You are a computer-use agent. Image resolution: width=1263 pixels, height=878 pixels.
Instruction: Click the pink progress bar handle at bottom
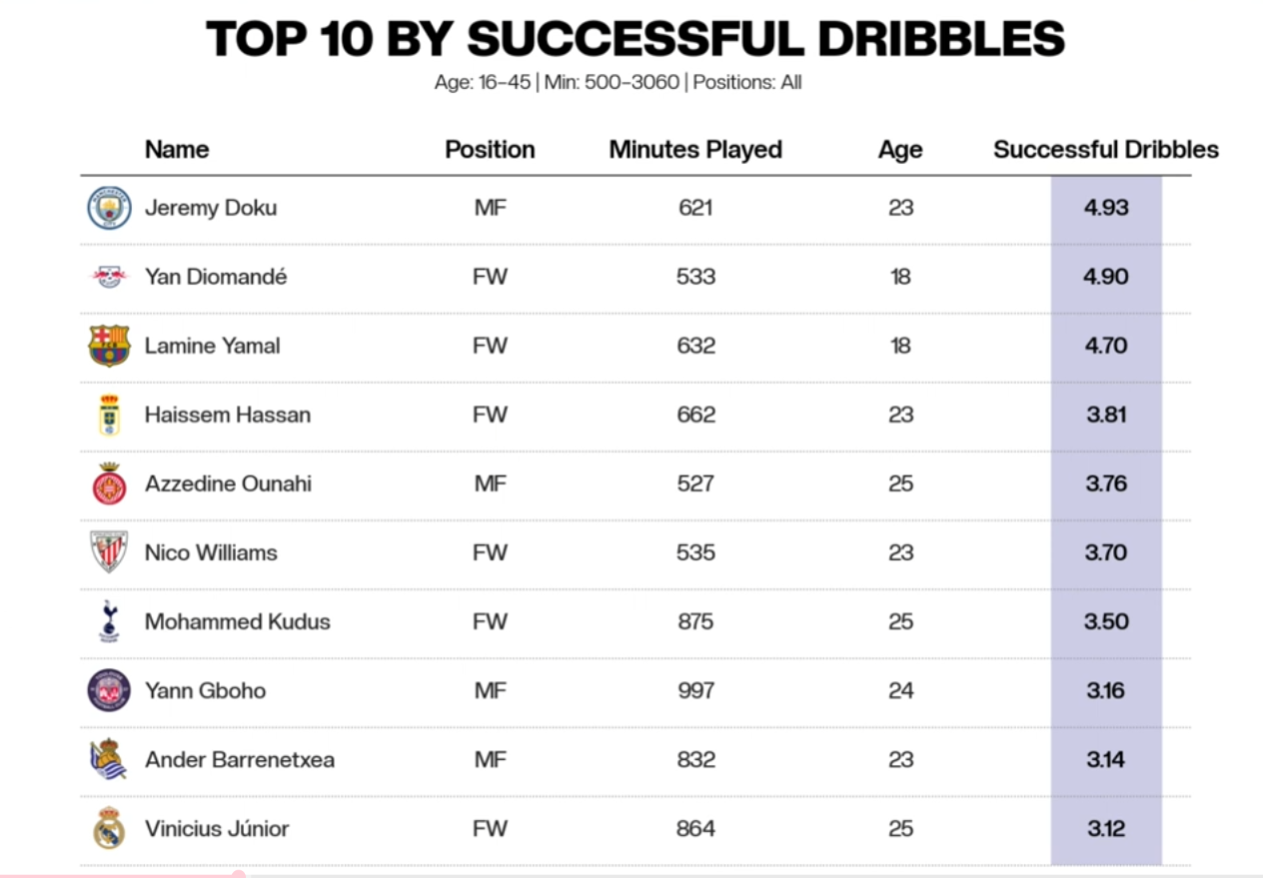pos(238,875)
